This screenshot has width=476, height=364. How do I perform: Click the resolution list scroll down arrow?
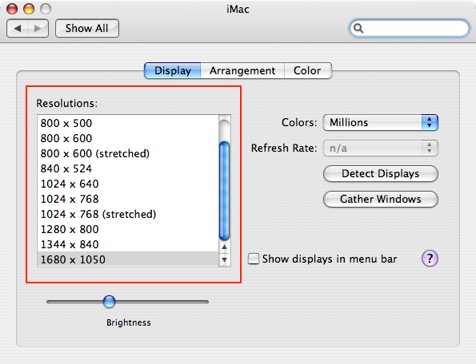224,259
